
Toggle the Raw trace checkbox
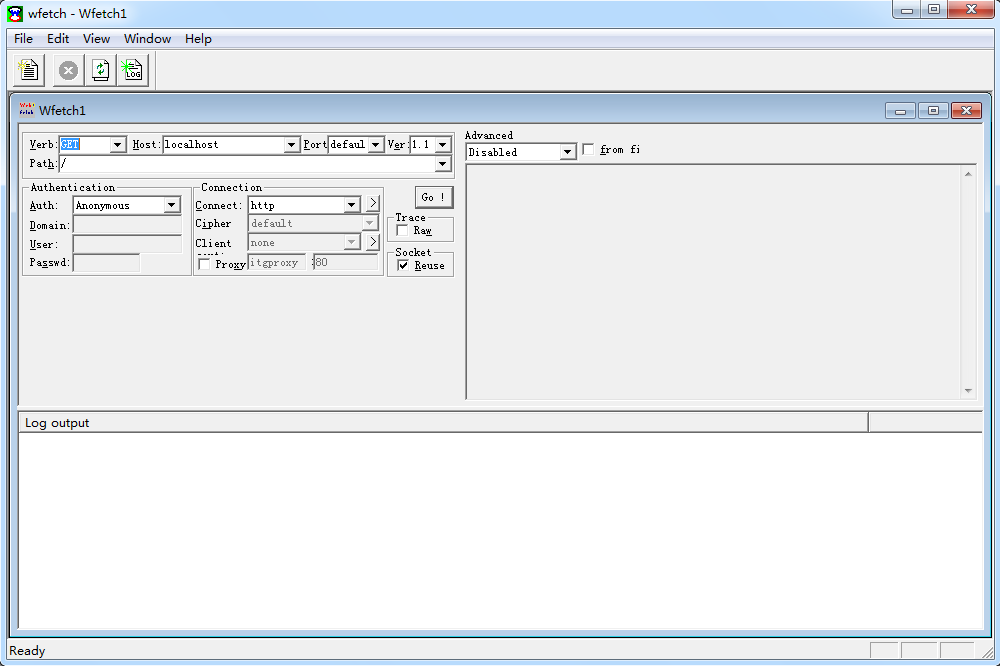coord(402,230)
